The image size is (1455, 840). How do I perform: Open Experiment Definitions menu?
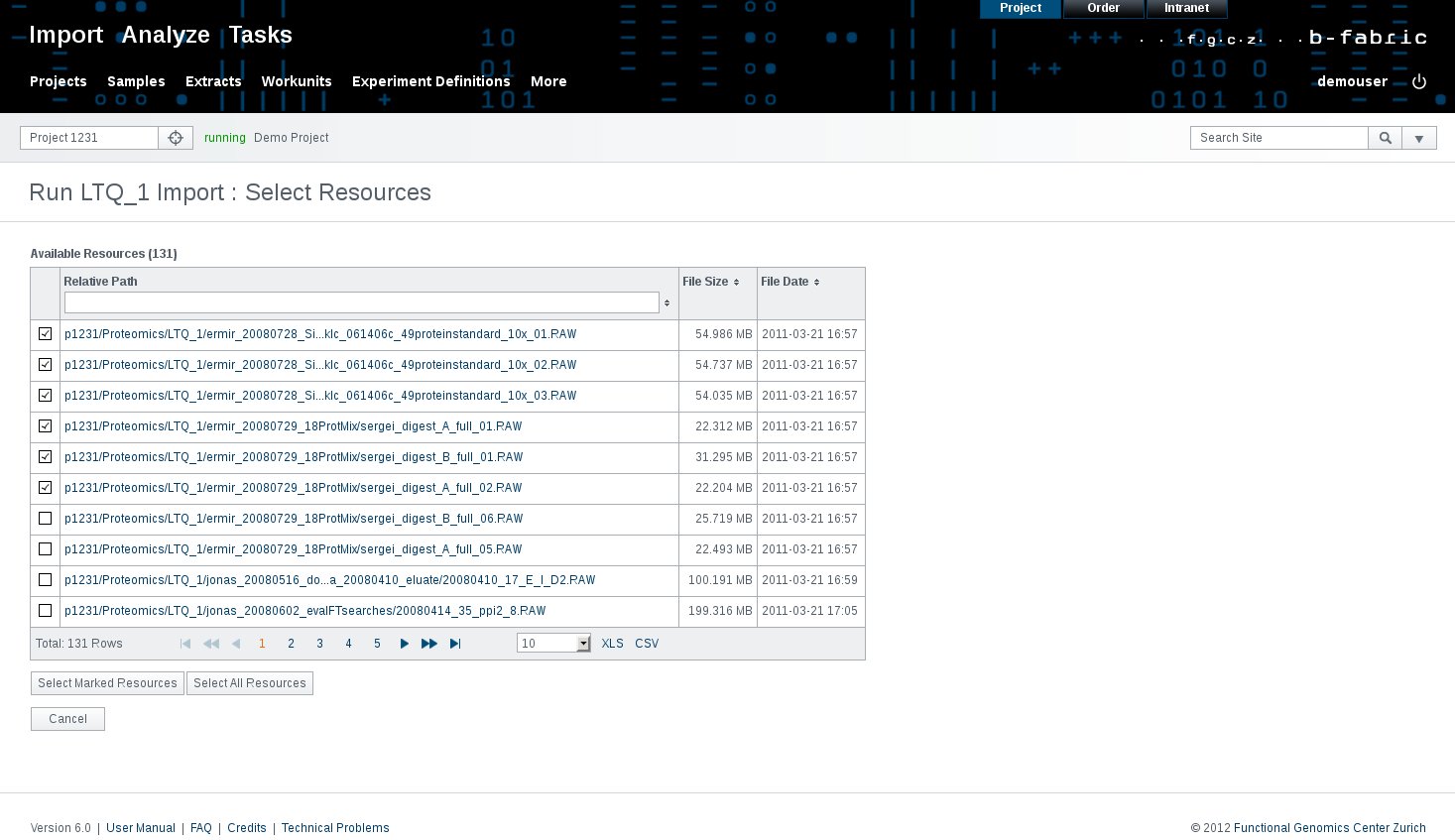tap(431, 81)
